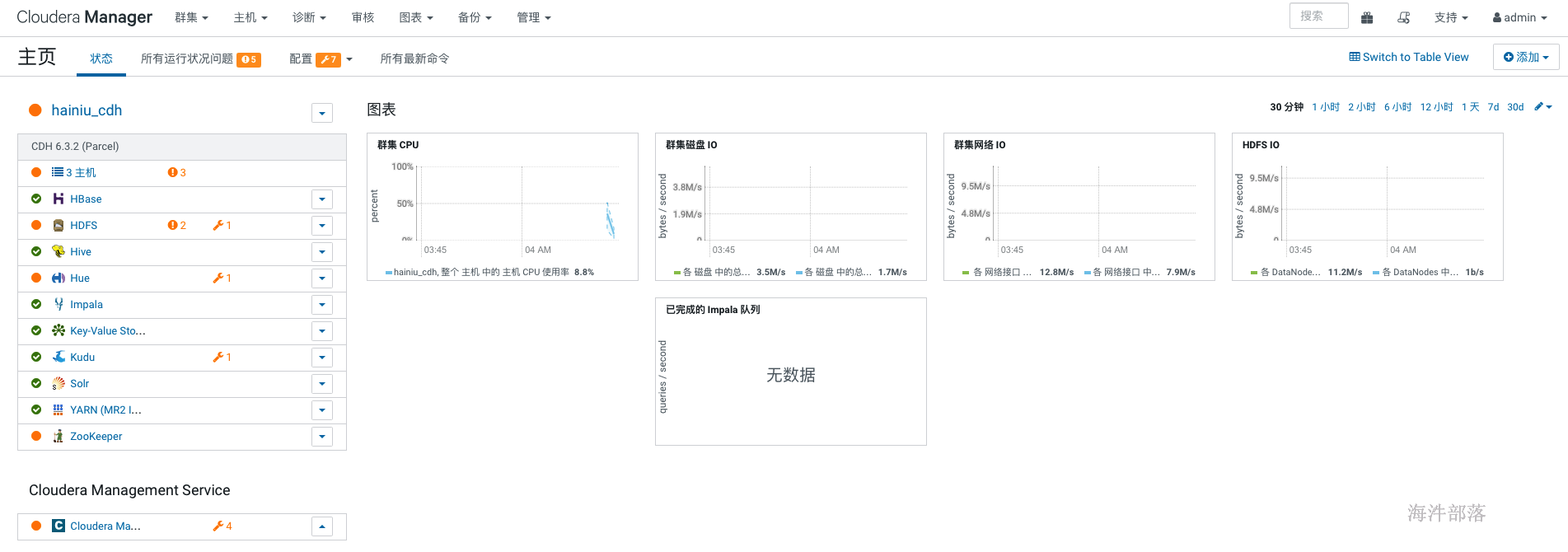The height and width of the screenshot is (552, 1568).
Task: Click Switch to Table View link
Action: [x=1409, y=57]
